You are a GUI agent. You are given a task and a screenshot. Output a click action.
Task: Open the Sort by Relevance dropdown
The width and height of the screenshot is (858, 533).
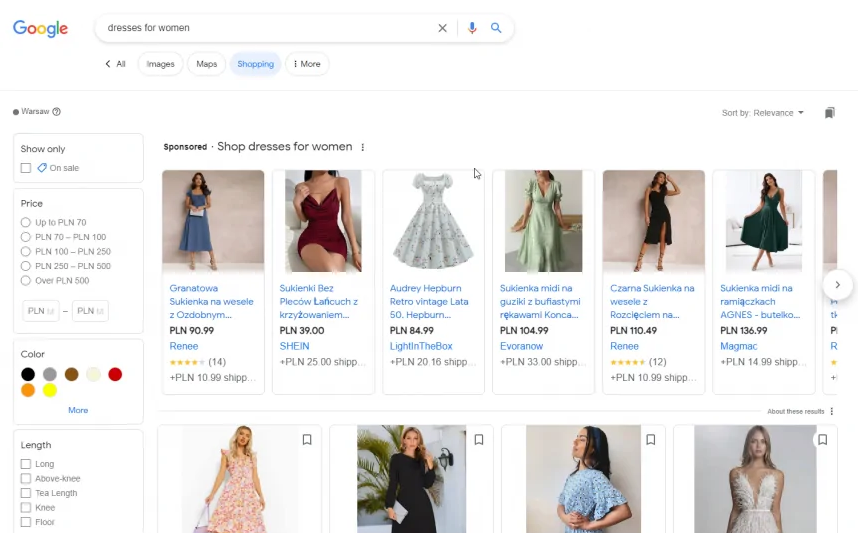(763, 113)
